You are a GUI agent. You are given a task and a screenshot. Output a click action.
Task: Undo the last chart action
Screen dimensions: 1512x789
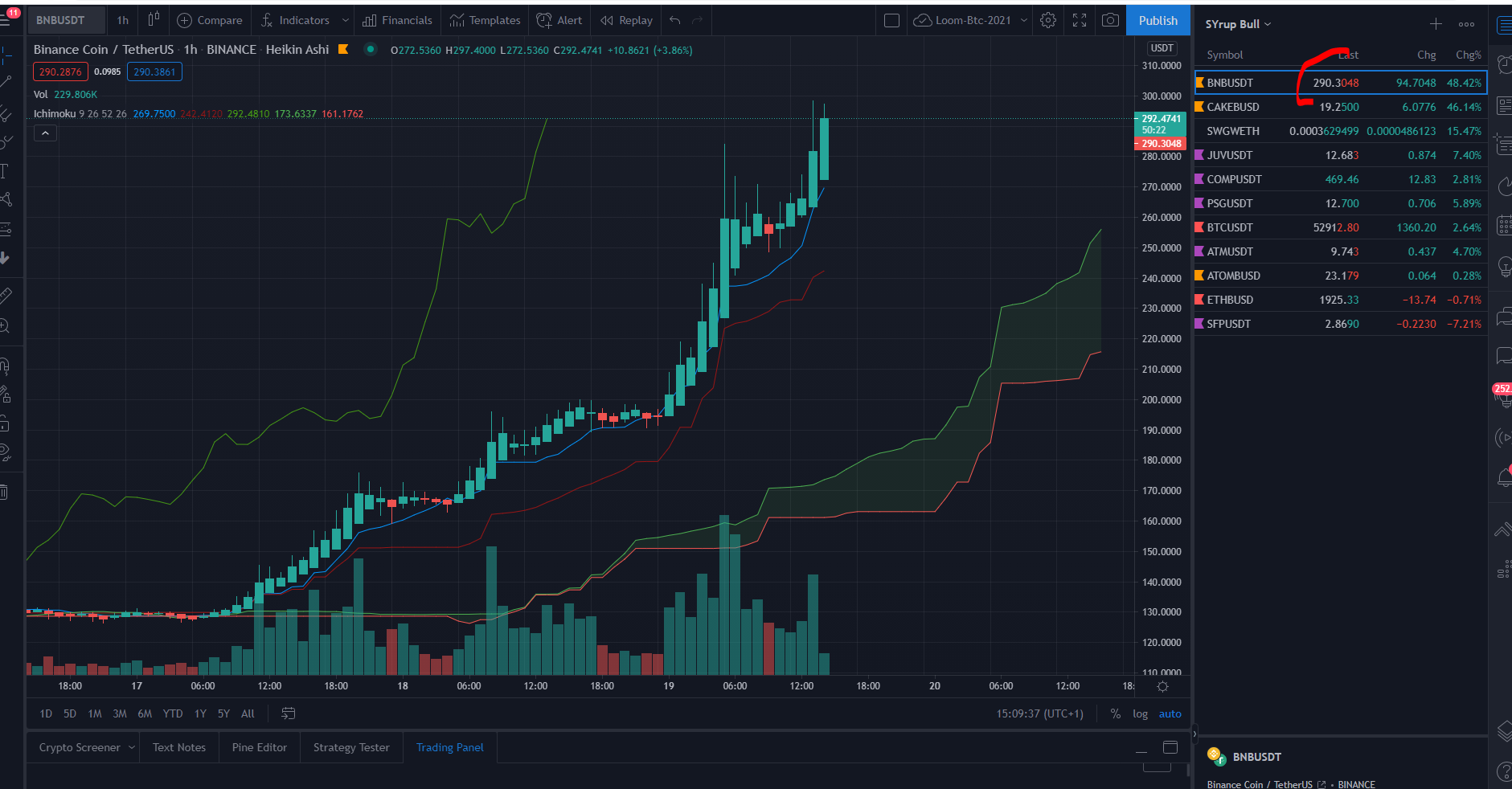point(675,20)
